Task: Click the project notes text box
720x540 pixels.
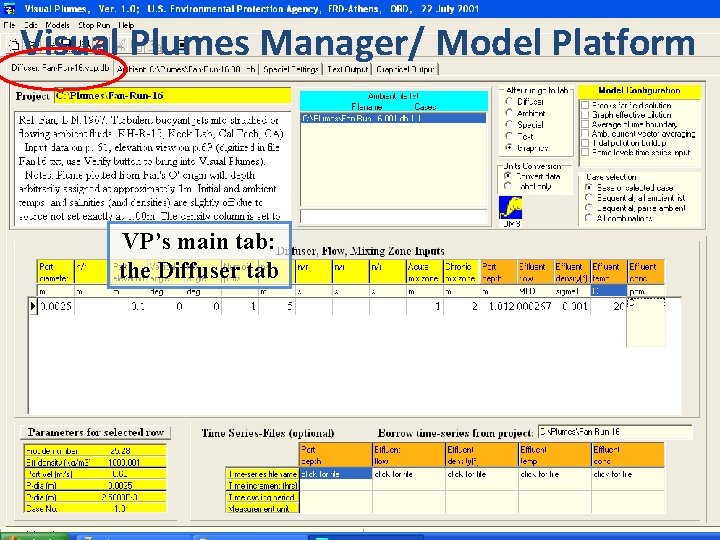Action: click(x=152, y=168)
